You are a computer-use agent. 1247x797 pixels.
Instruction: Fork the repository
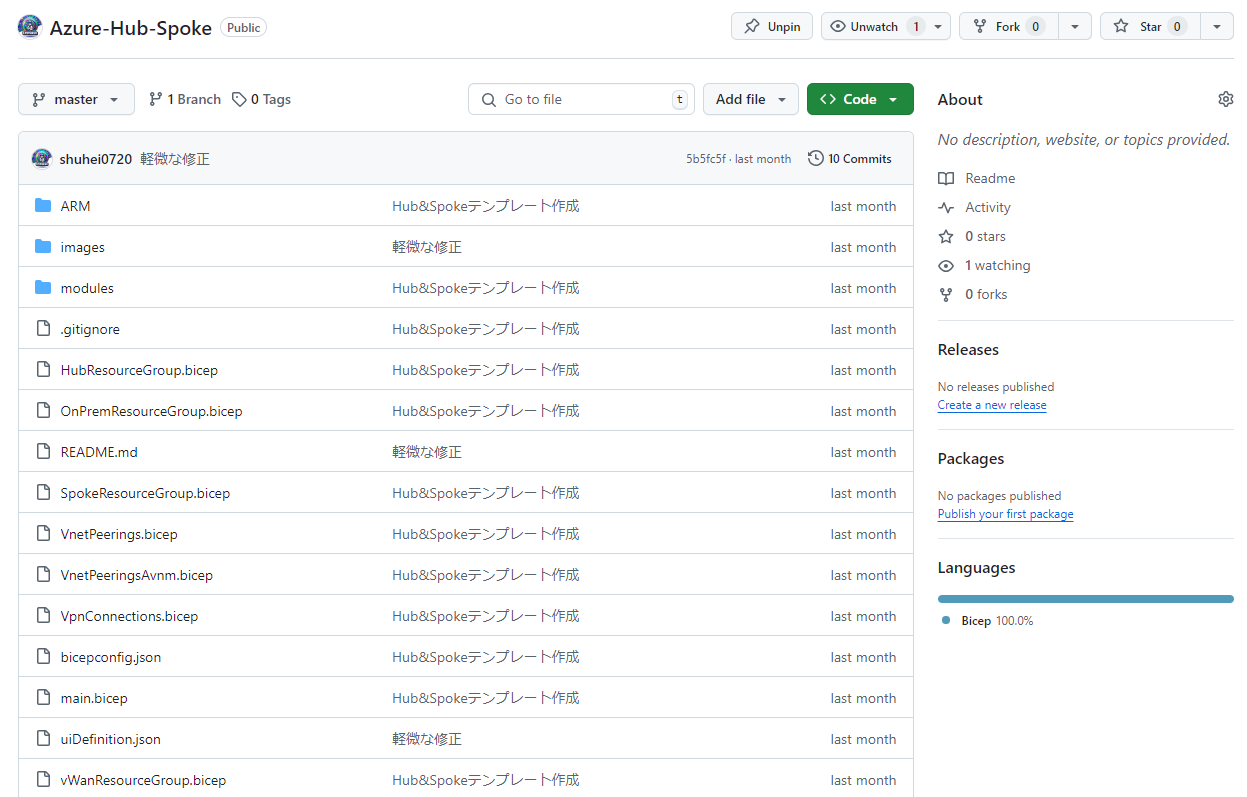click(x=1008, y=27)
